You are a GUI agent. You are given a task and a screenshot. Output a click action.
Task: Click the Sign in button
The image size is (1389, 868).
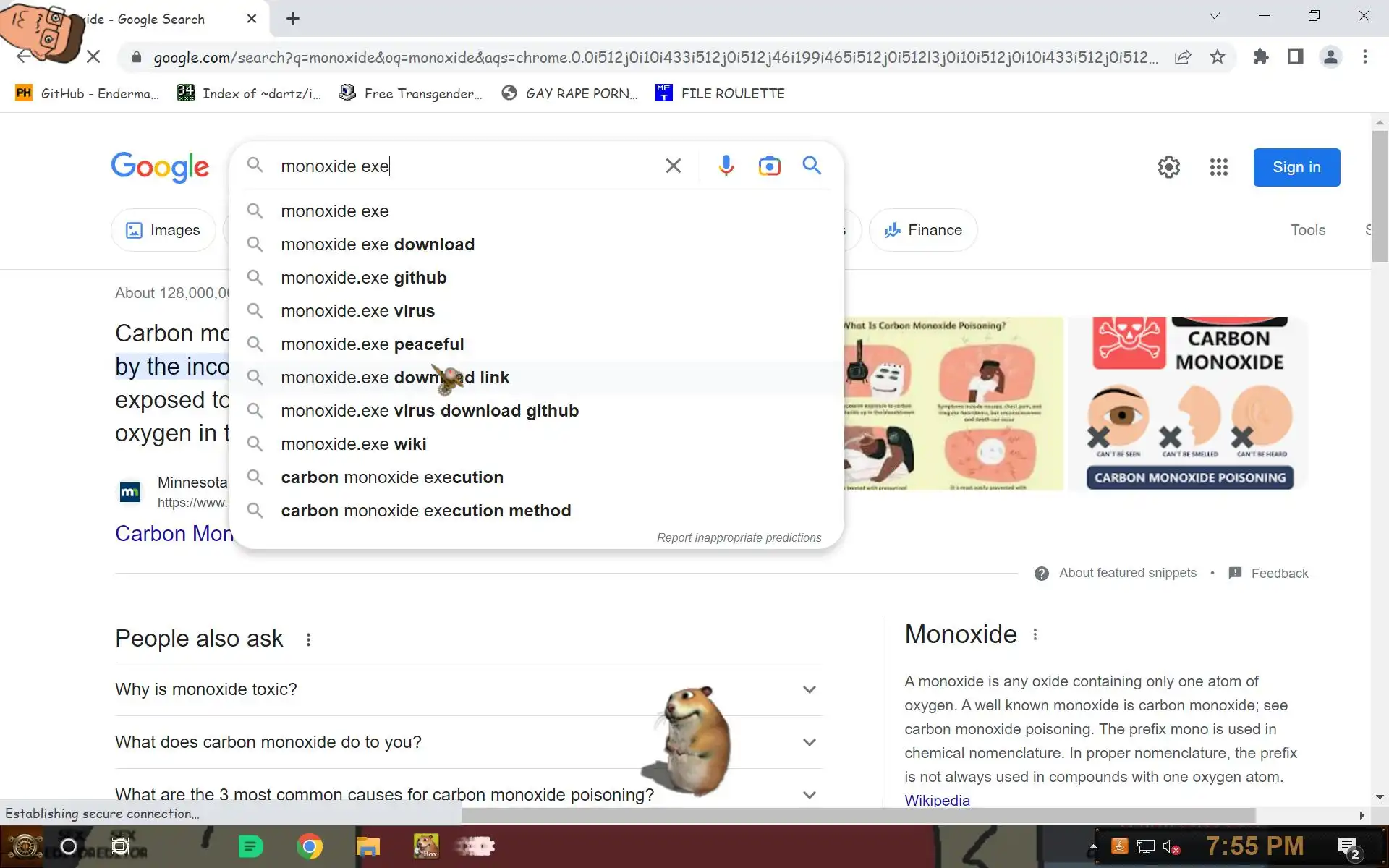point(1296,168)
